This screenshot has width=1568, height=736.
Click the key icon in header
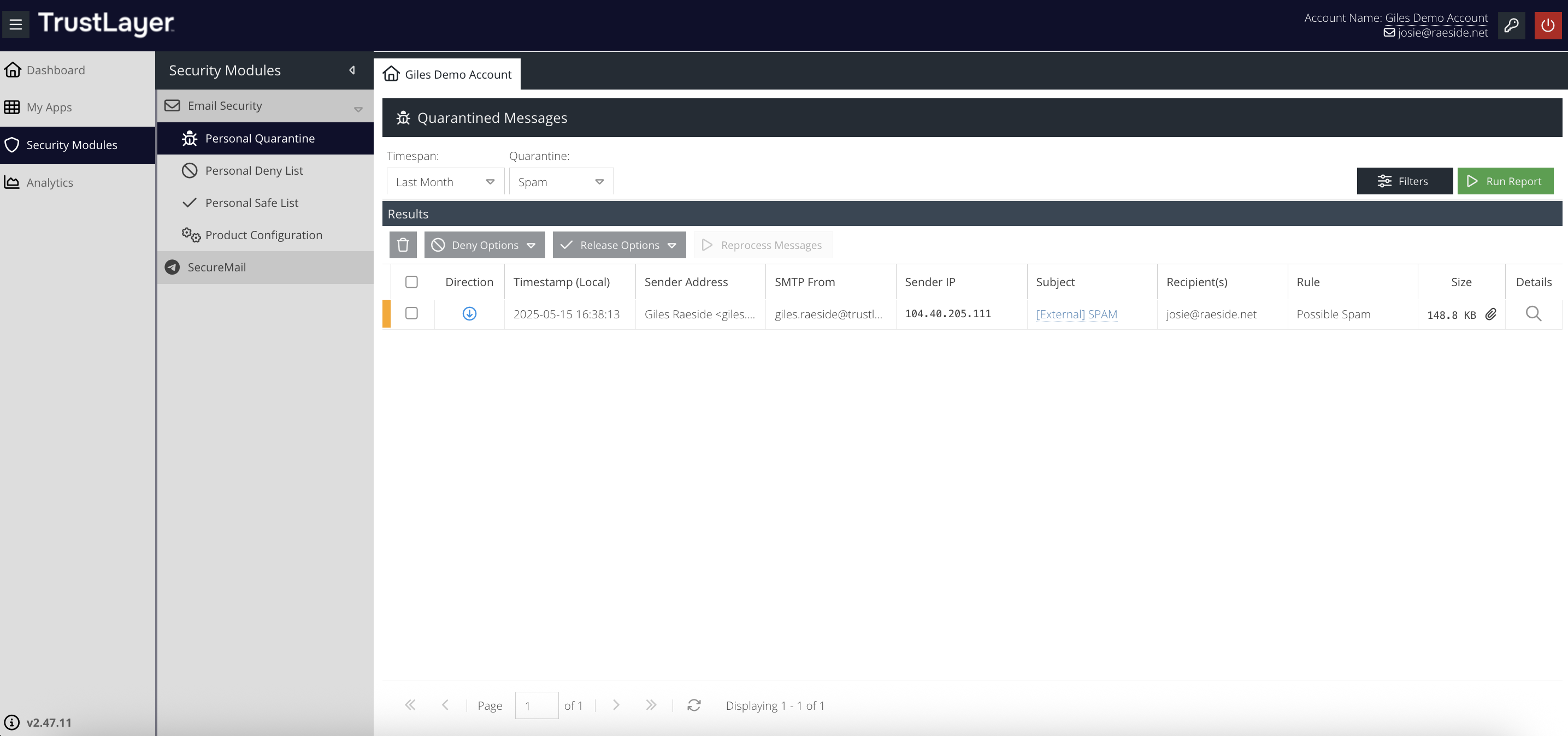point(1511,25)
